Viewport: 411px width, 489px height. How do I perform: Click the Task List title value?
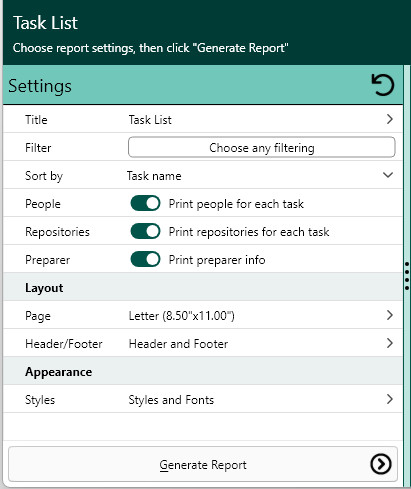point(150,120)
